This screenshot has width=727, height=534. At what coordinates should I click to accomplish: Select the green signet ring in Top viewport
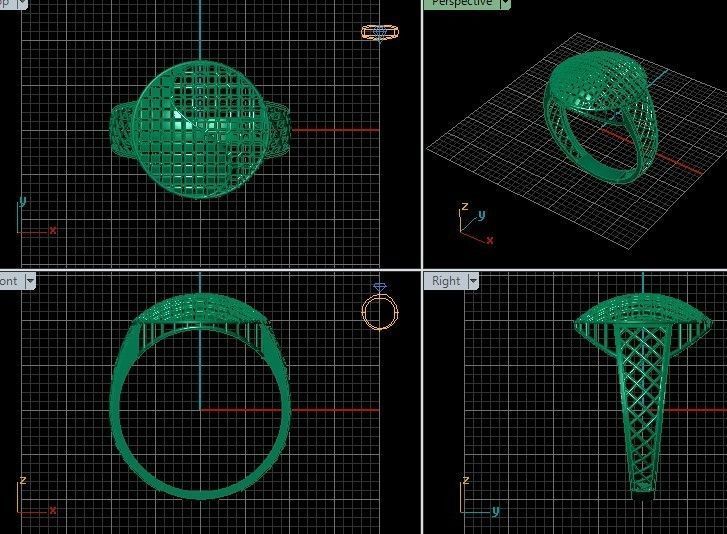pos(200,130)
